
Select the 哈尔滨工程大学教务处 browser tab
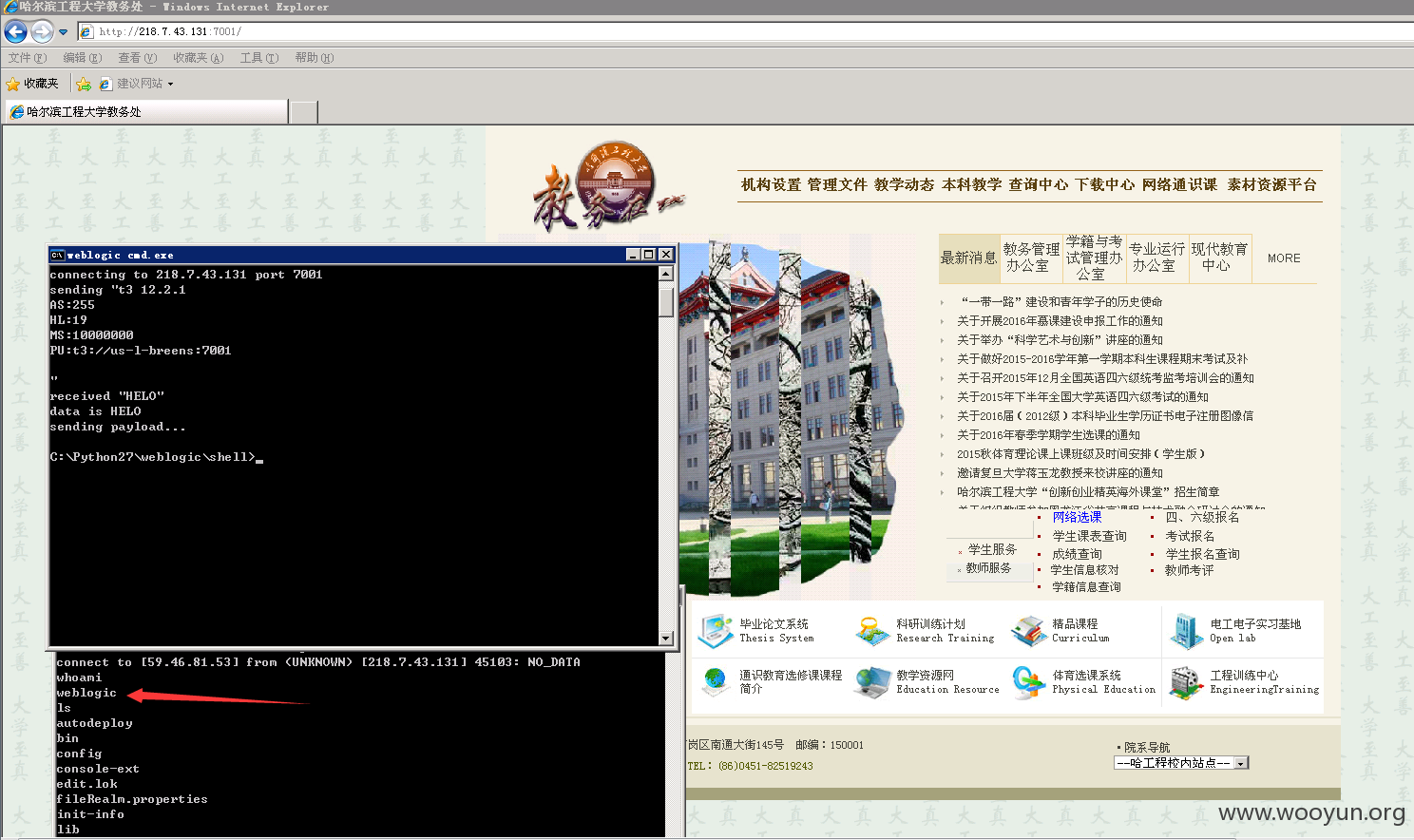click(146, 112)
